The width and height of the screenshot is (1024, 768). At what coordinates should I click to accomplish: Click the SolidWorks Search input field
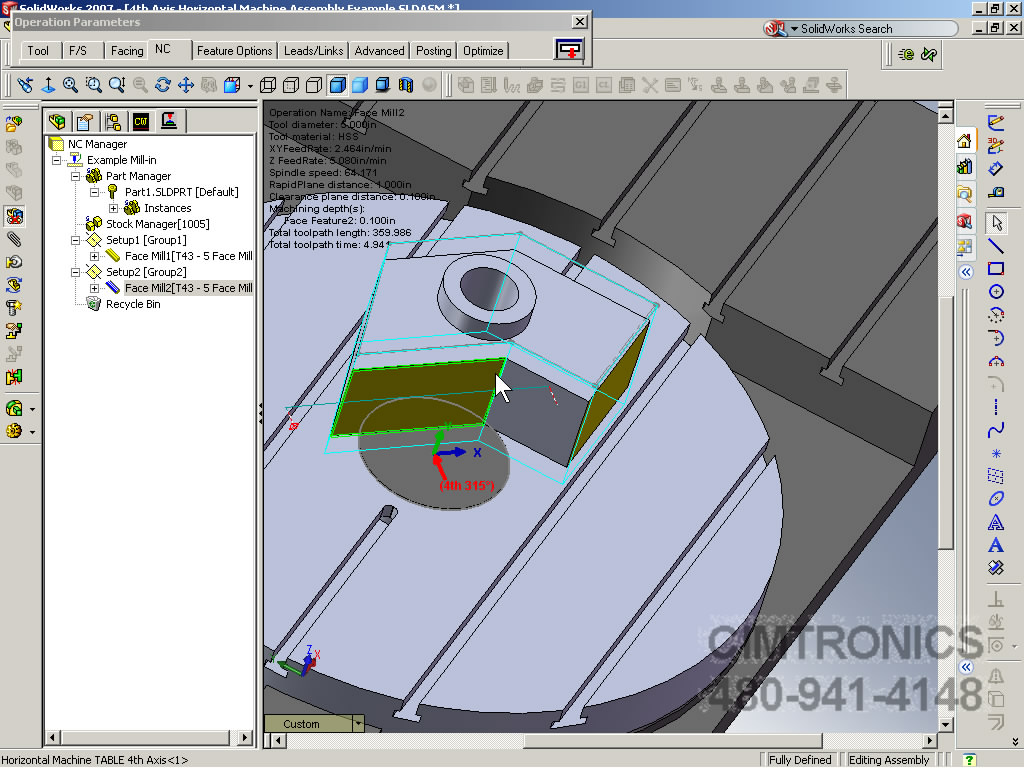(x=875, y=29)
